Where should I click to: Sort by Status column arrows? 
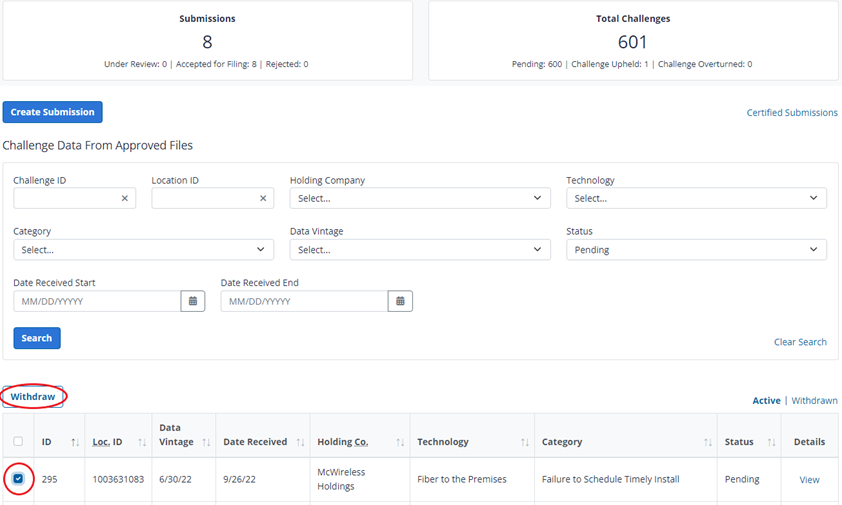click(x=772, y=442)
